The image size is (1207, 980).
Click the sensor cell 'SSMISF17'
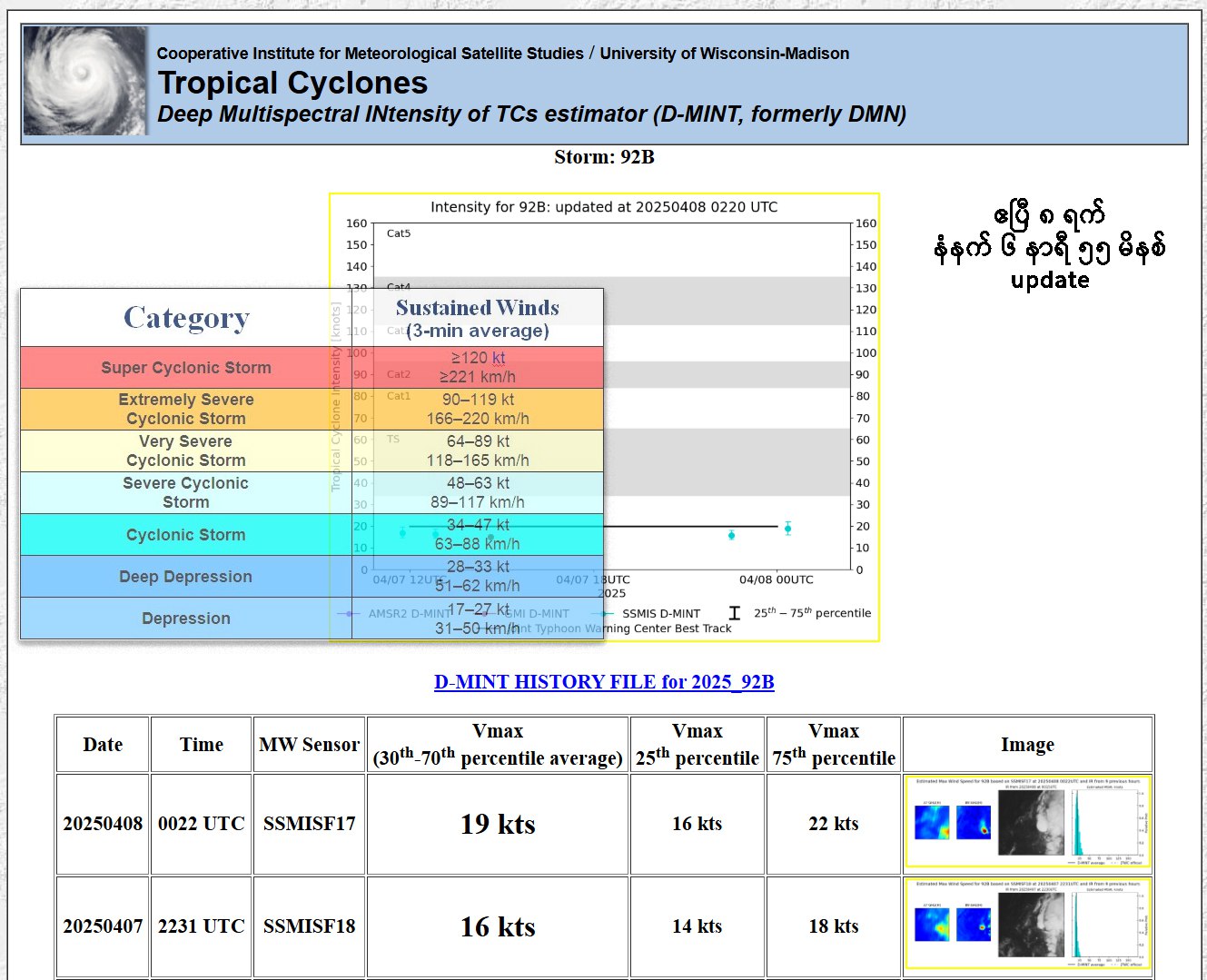[x=310, y=824]
